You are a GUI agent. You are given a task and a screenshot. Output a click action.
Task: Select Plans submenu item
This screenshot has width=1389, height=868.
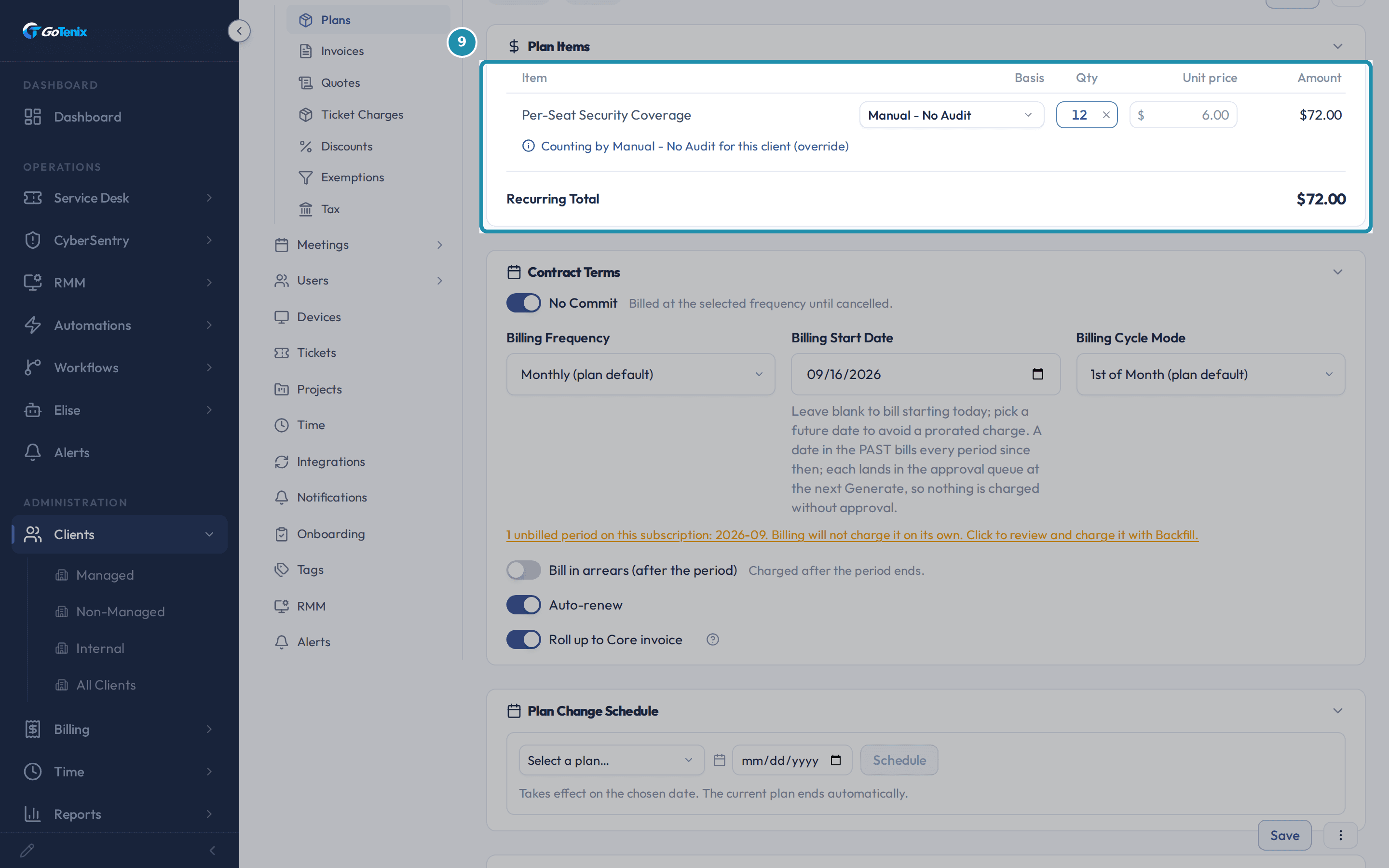pyautogui.click(x=368, y=19)
